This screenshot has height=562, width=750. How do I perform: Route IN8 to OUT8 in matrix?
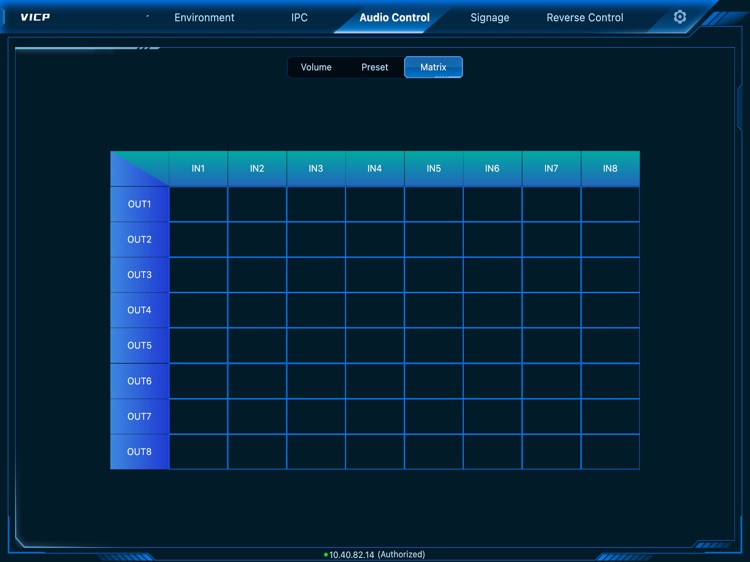610,452
